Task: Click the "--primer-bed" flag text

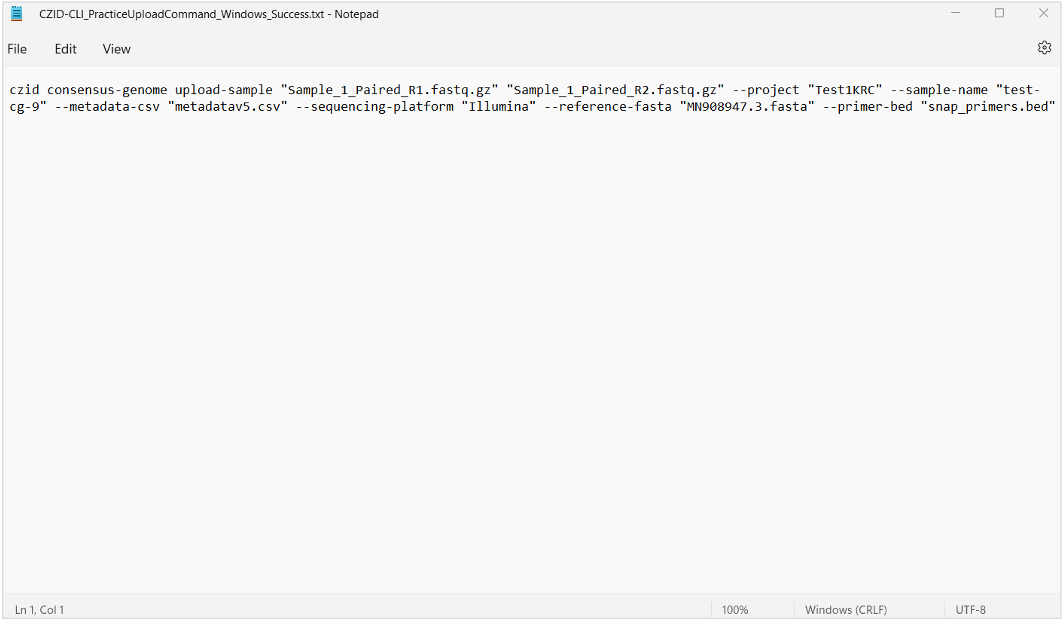Action: (x=868, y=107)
